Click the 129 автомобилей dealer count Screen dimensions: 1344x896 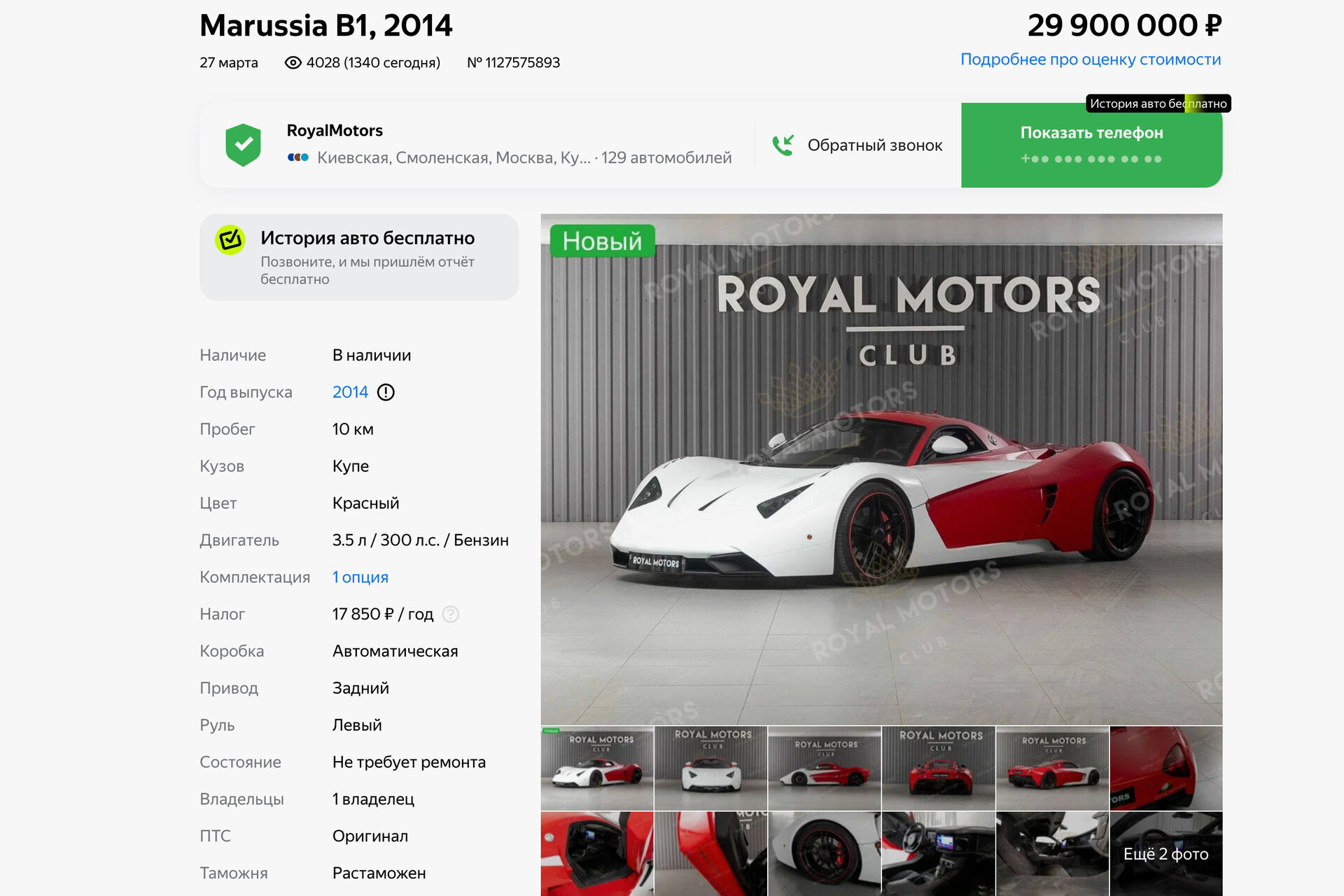pos(666,157)
